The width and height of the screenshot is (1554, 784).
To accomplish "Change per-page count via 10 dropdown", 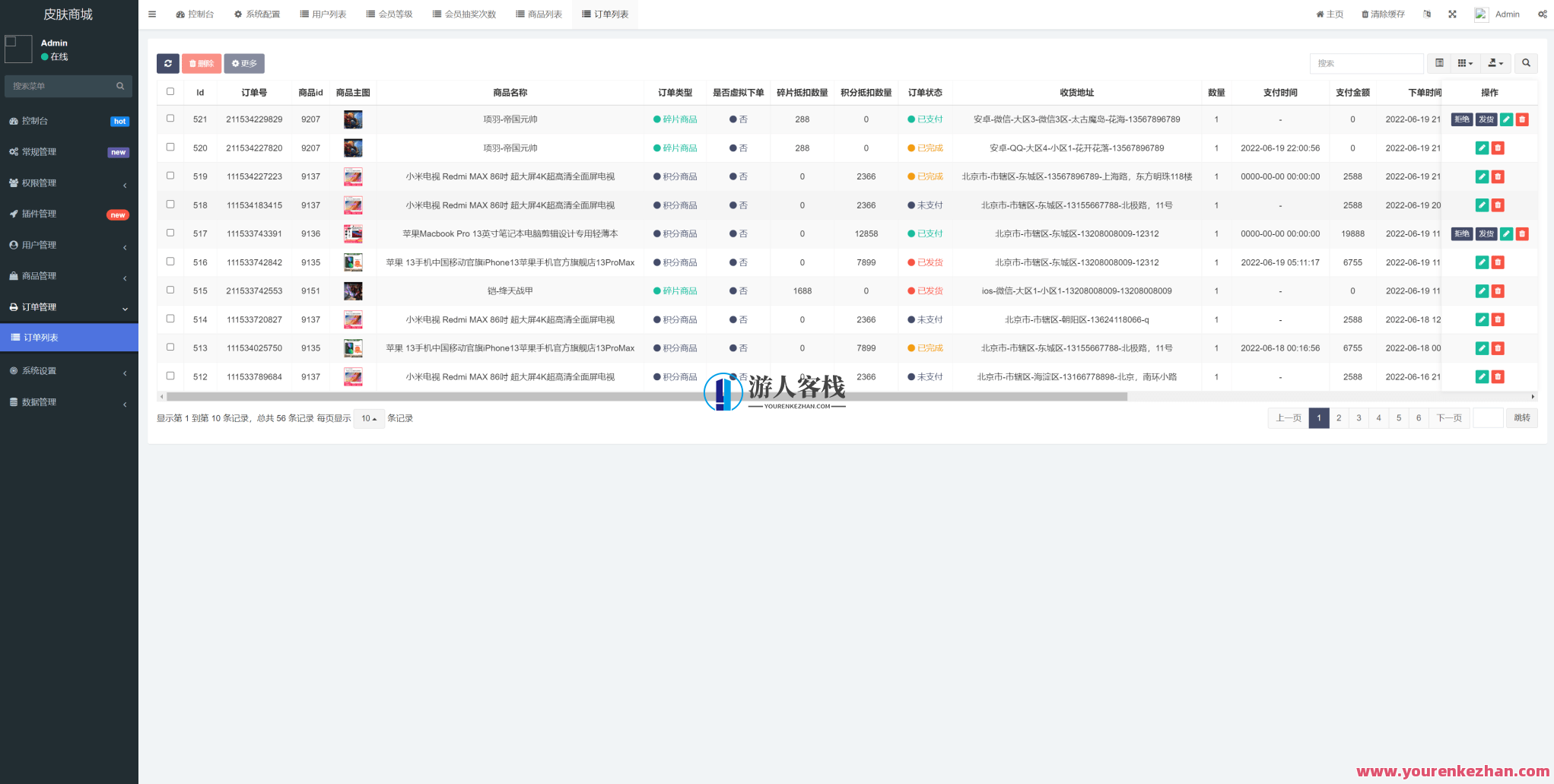I will click(x=368, y=418).
